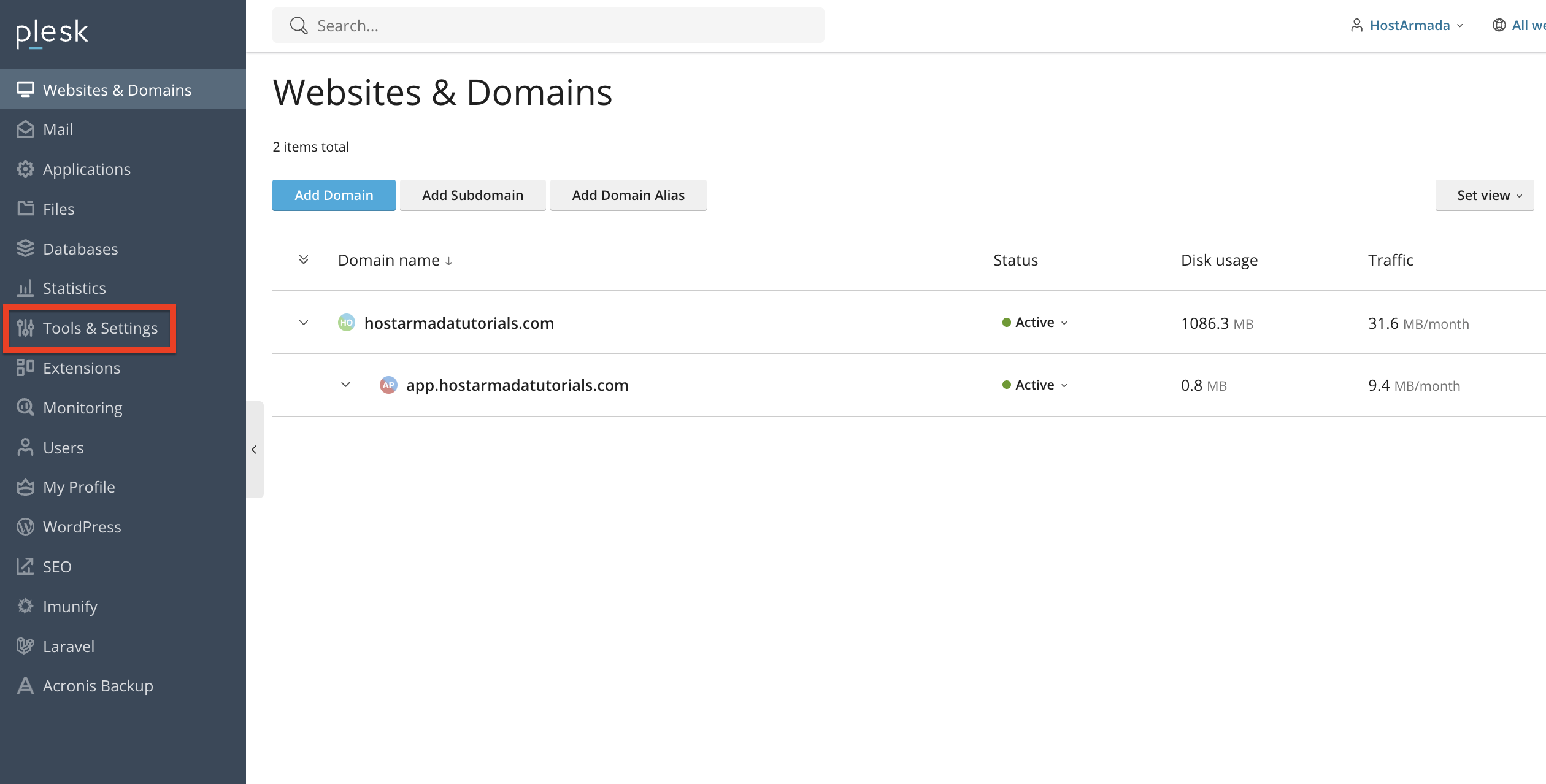Click the Search input field
Image resolution: width=1546 pixels, height=784 pixels.
click(548, 25)
